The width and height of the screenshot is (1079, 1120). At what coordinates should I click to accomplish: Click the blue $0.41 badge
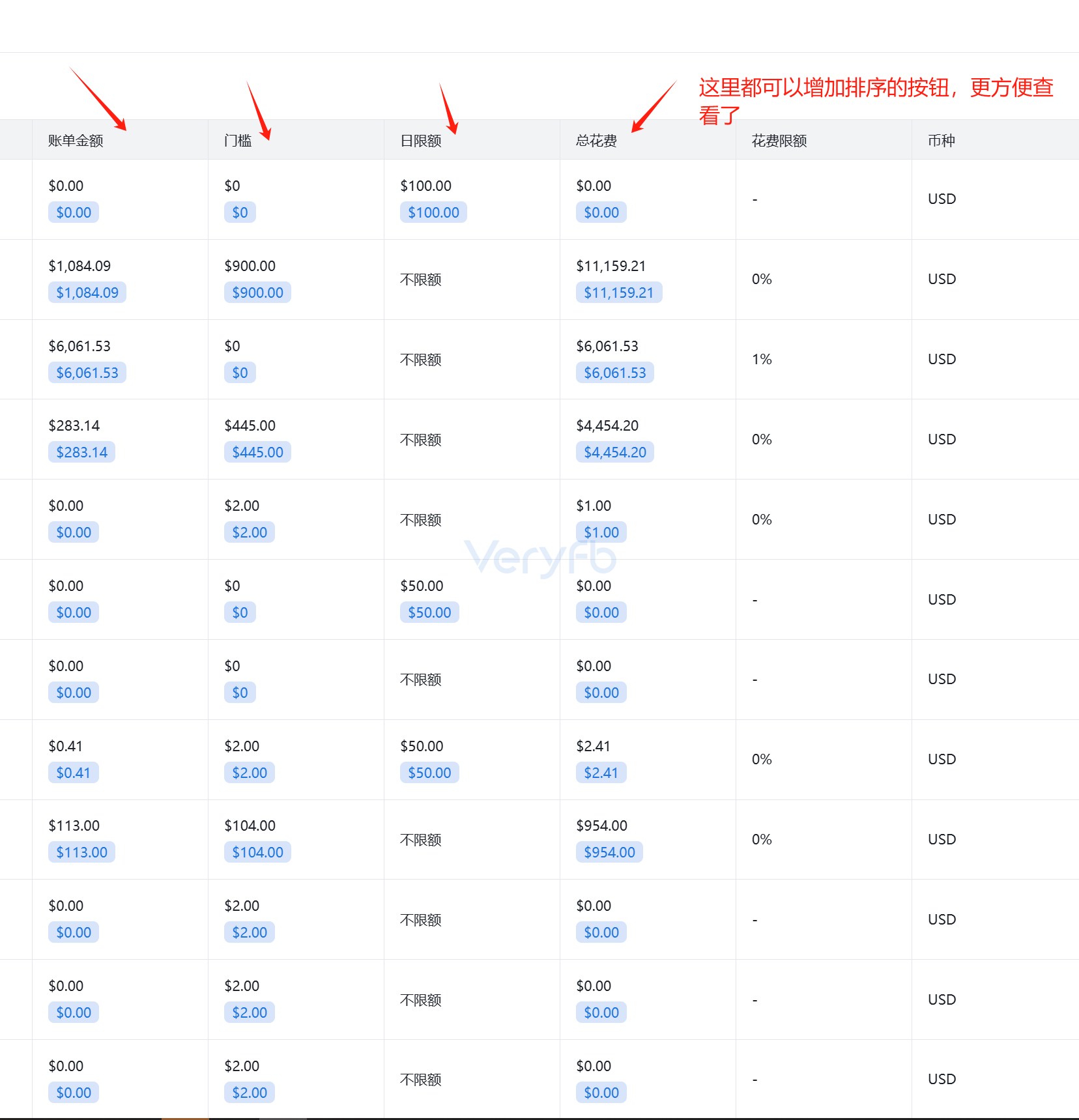tap(74, 773)
